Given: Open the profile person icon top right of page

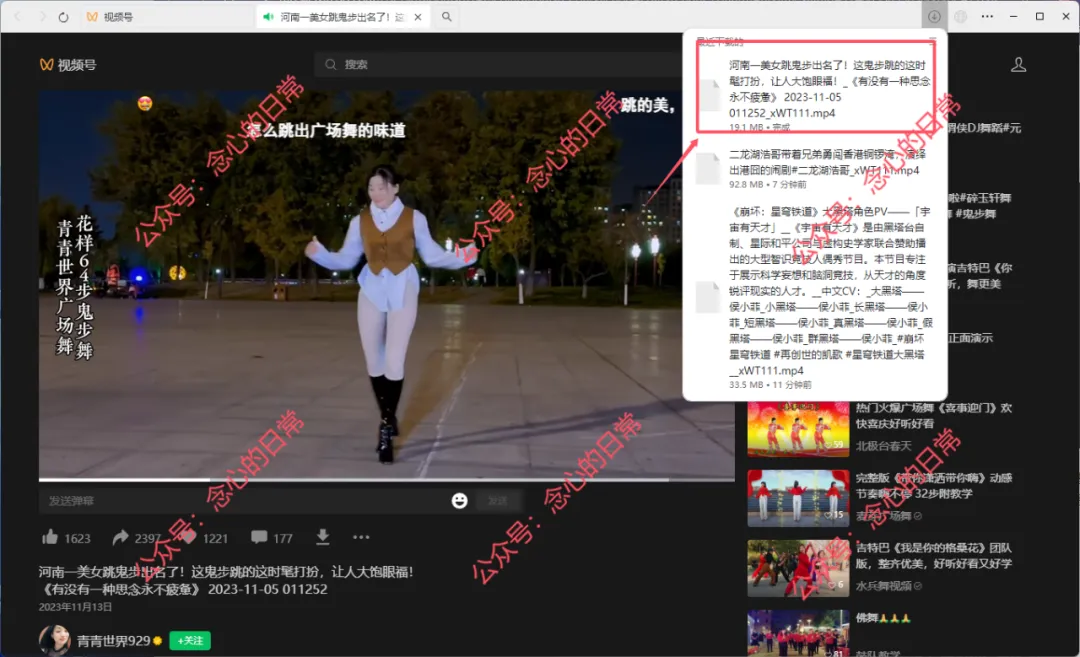Looking at the screenshot, I should click(1018, 63).
